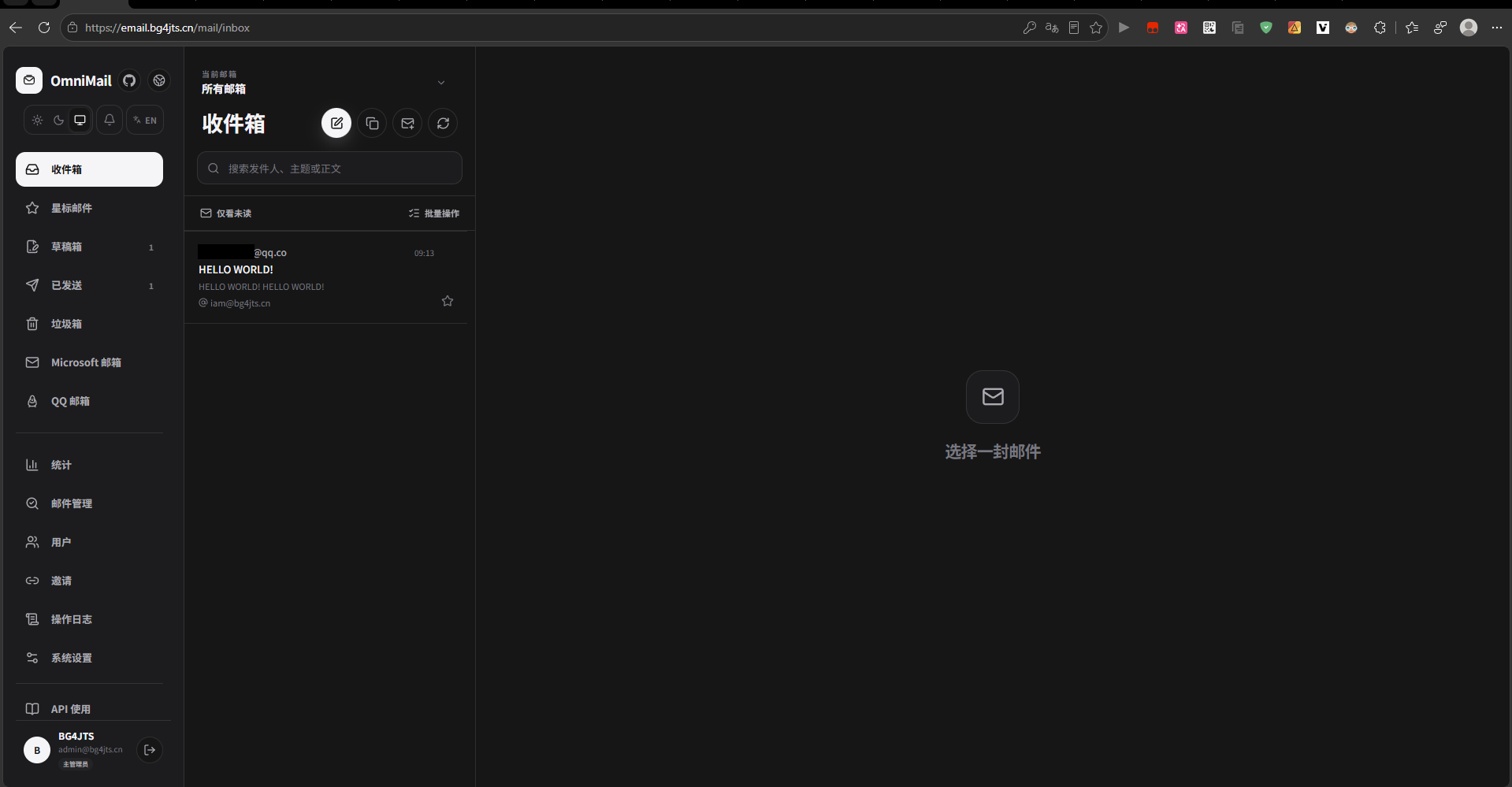Open the 邀请 invitations page
The height and width of the screenshot is (787, 1512).
click(89, 581)
